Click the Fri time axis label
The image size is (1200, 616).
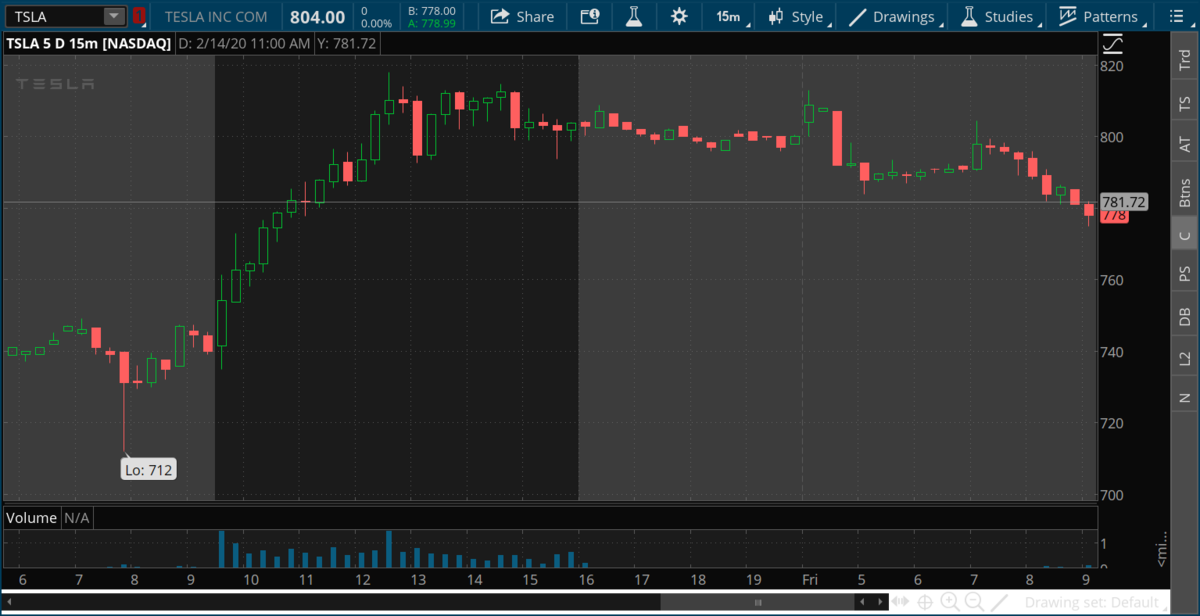pyautogui.click(x=809, y=579)
